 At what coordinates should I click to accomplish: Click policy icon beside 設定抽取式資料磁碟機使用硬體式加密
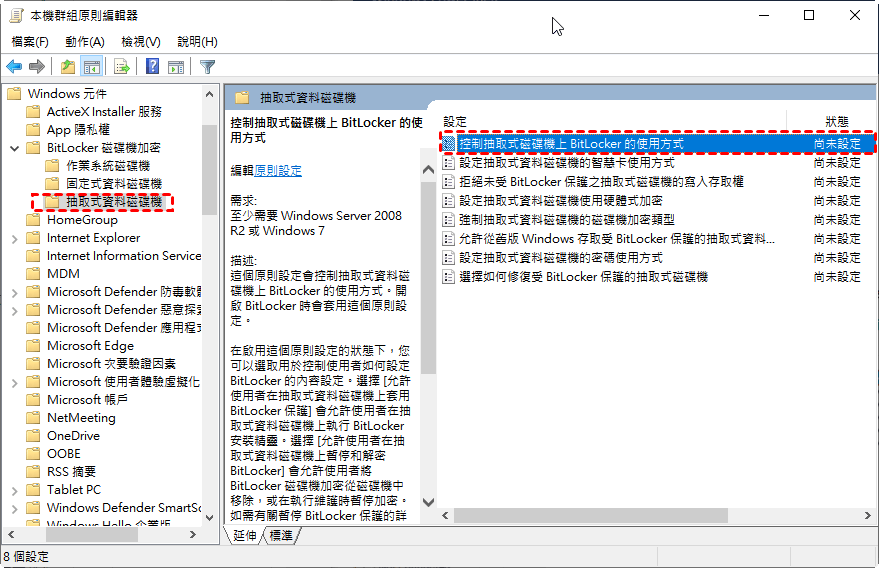tap(448, 201)
